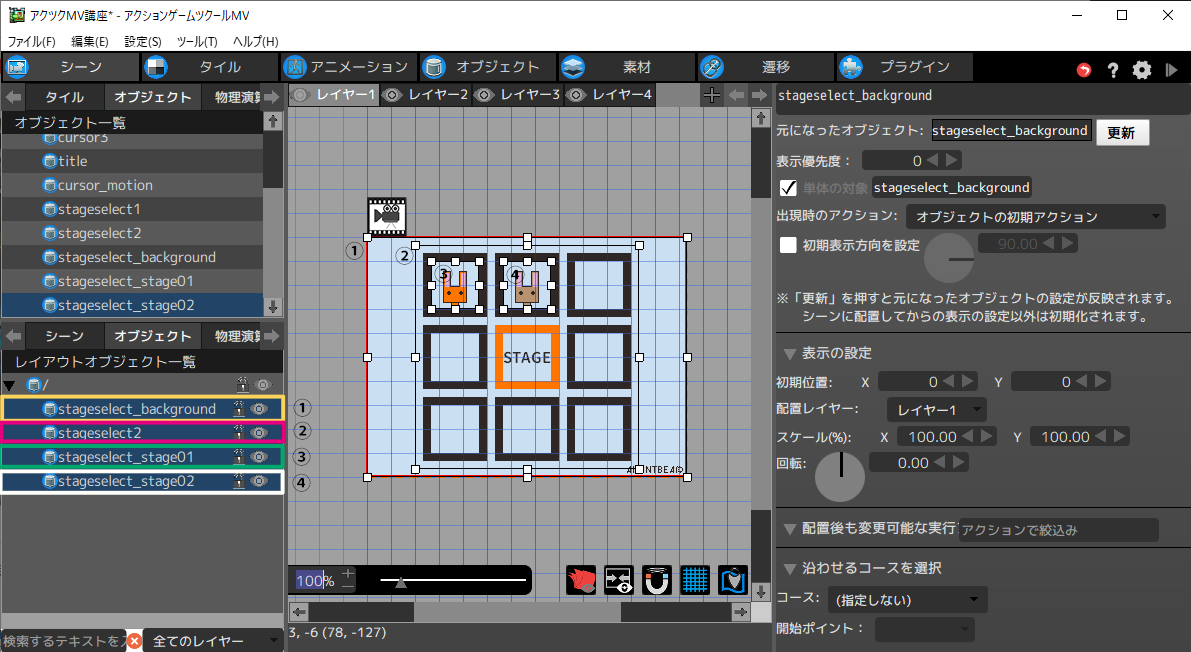This screenshot has height=652, width=1191.
Task: Click the zoom slider handle
Action: coord(401,581)
